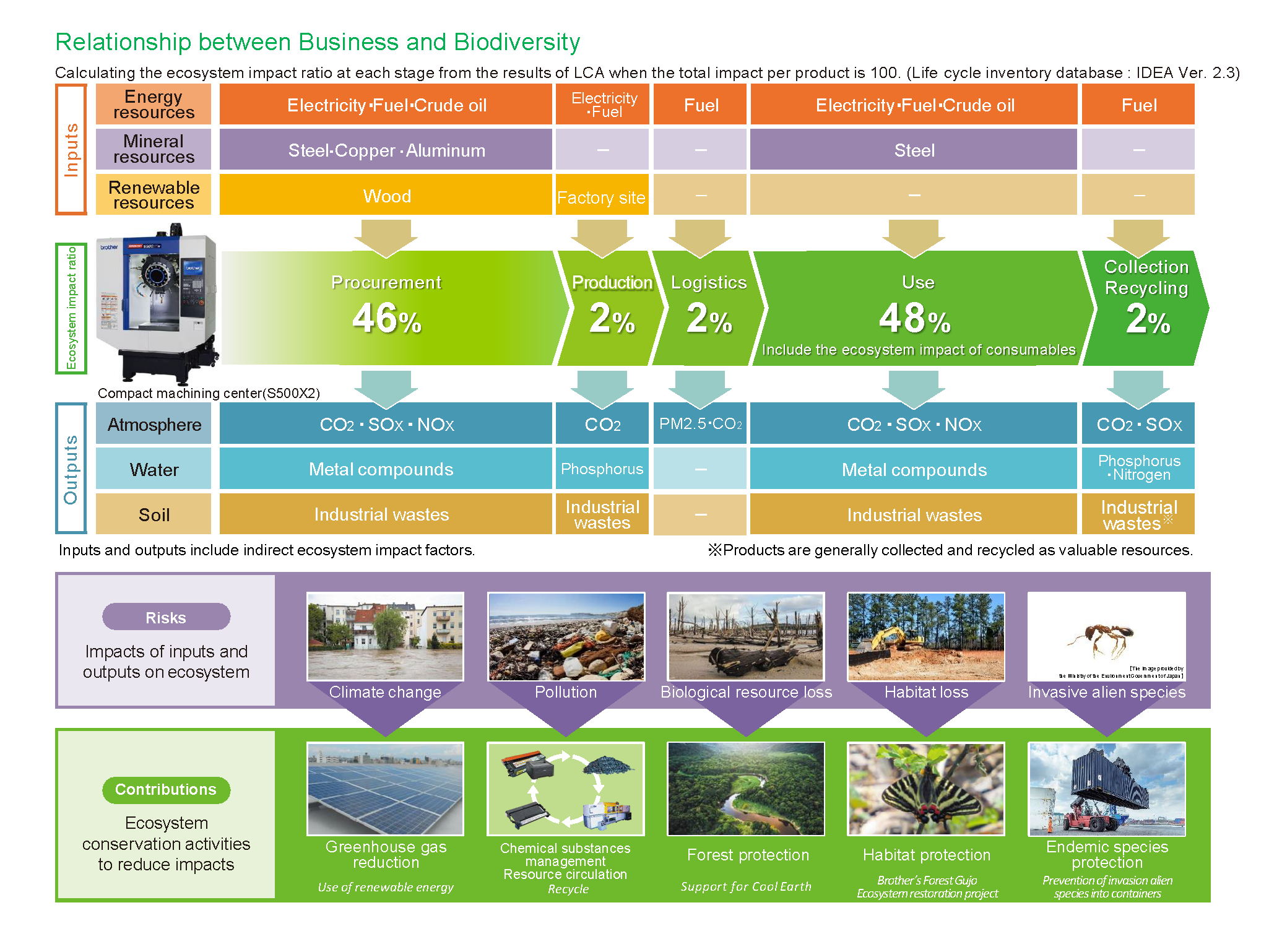Click the 'Water' output row header

(x=154, y=469)
